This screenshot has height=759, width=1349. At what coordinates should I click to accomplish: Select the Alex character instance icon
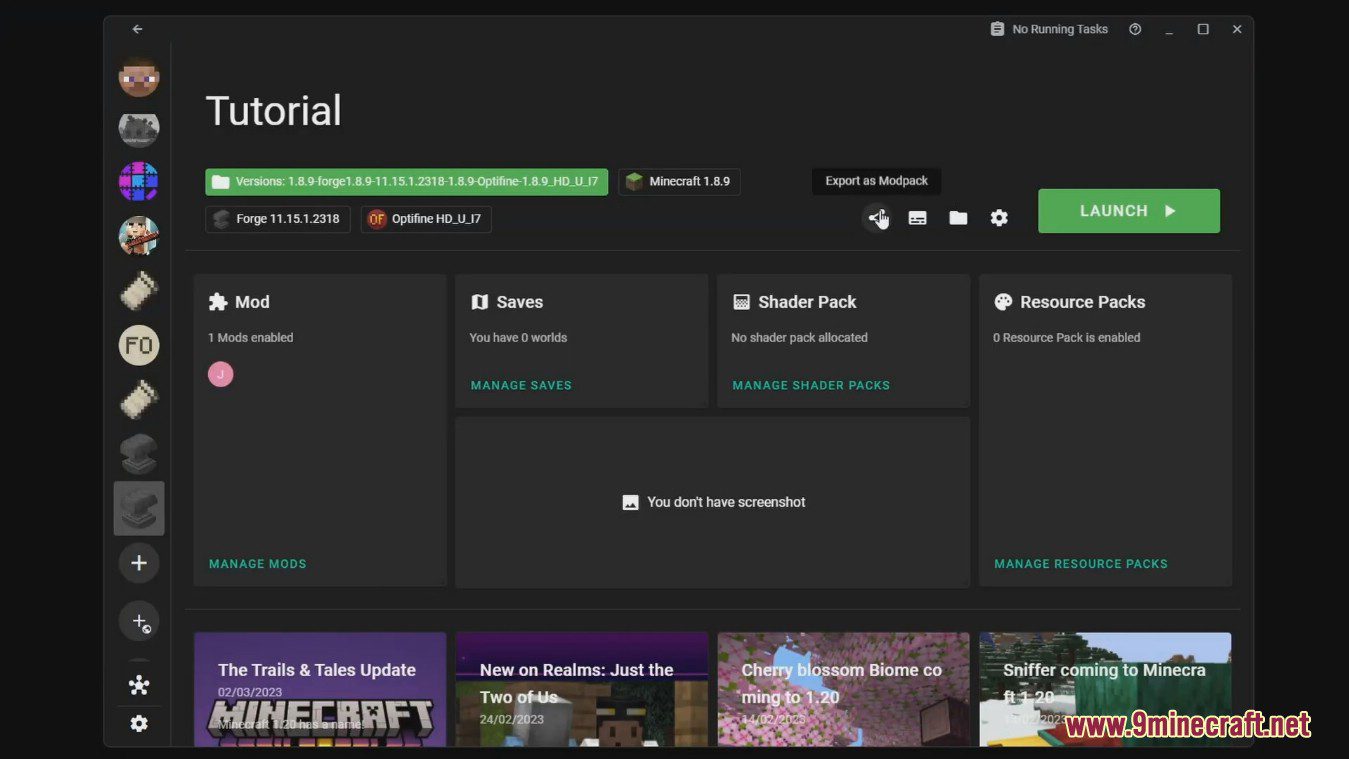tap(139, 236)
